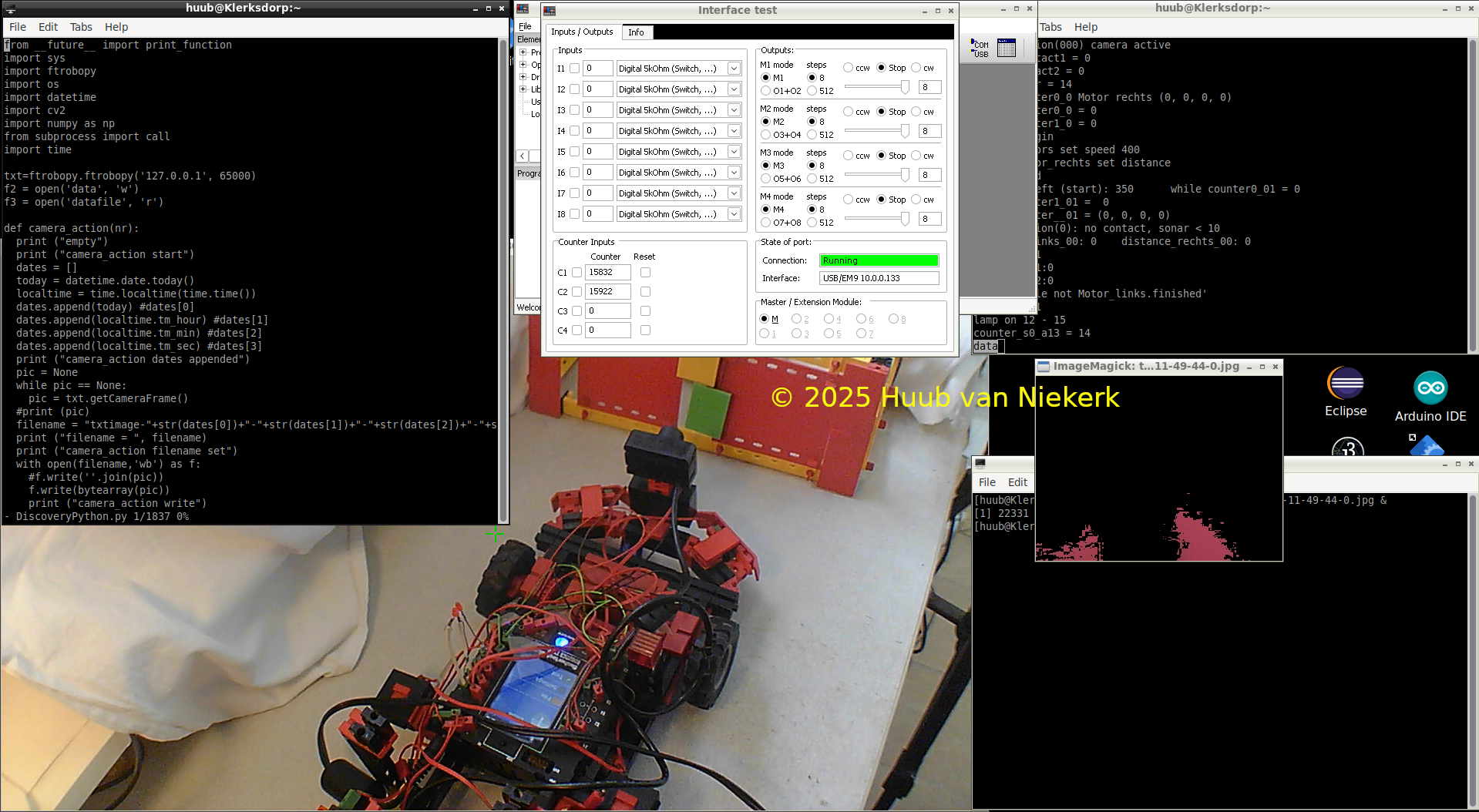Select the M master module radio button
1479x812 pixels.
(x=764, y=319)
